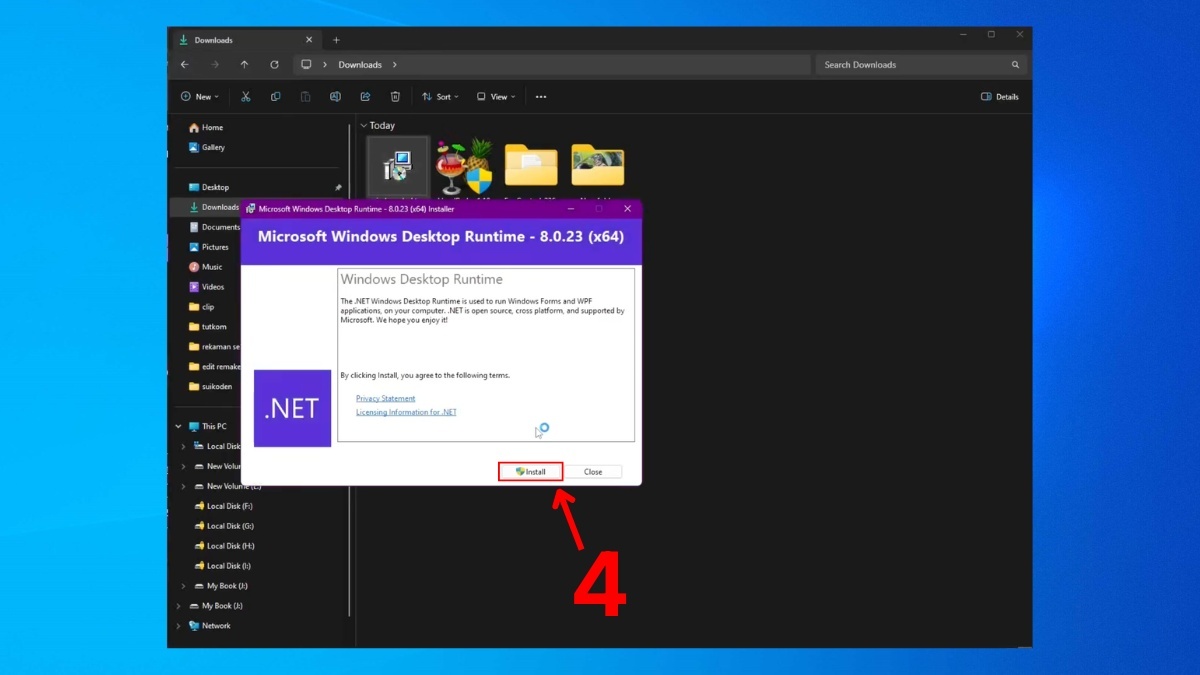Click the Copy icon in Explorer toolbar
The image size is (1200, 675).
pos(275,97)
